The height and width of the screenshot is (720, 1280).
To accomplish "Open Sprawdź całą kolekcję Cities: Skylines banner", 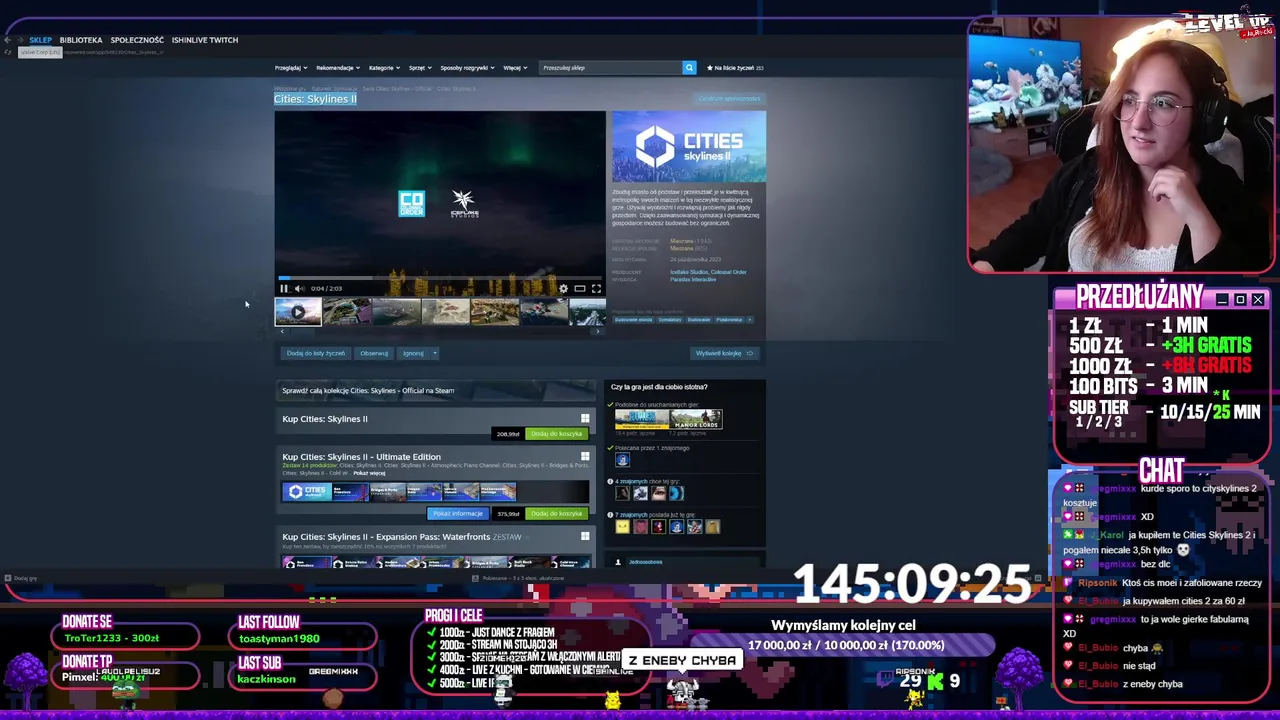I will point(435,391).
